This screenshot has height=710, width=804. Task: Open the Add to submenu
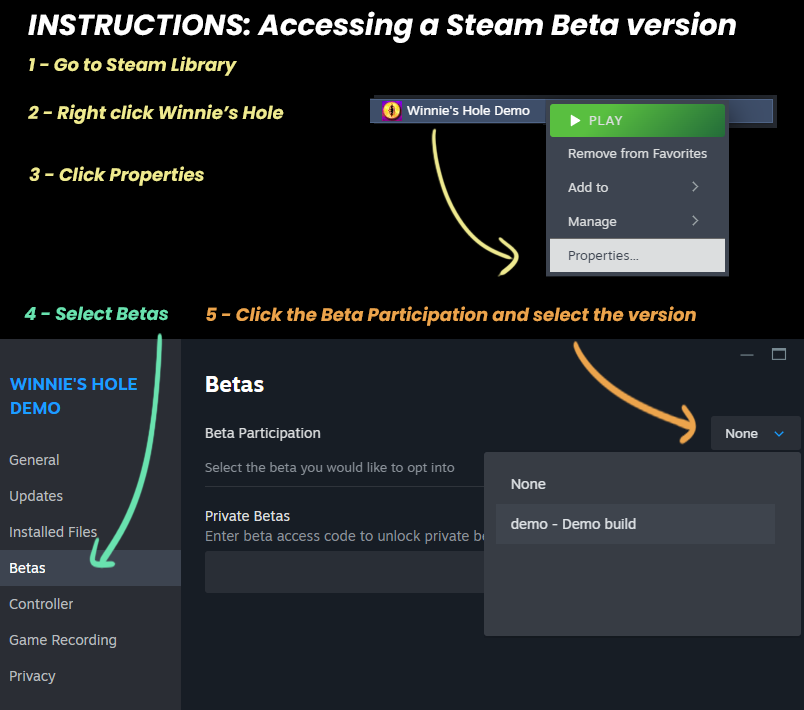[x=637, y=187]
